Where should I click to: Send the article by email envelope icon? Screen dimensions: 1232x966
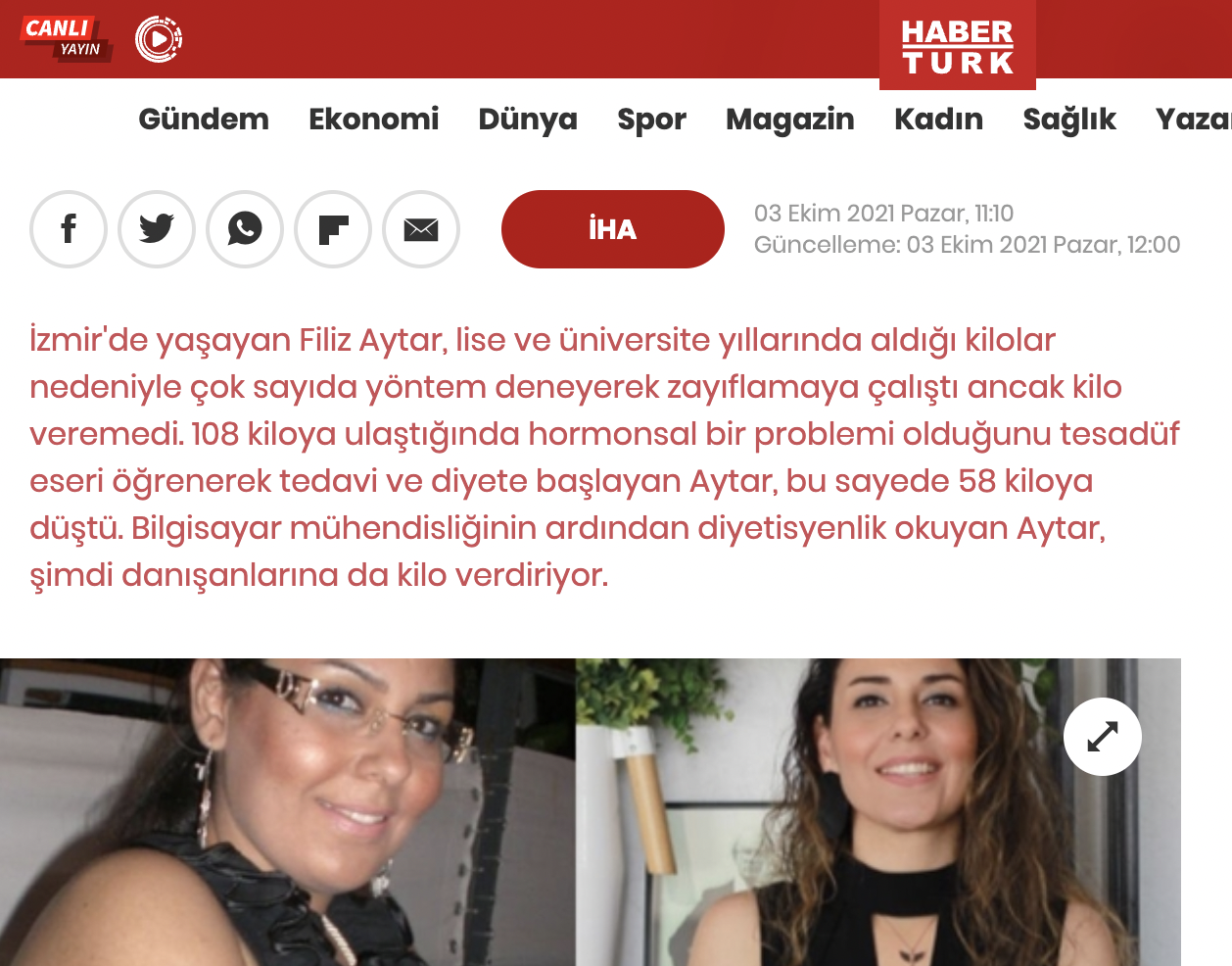pos(421,229)
